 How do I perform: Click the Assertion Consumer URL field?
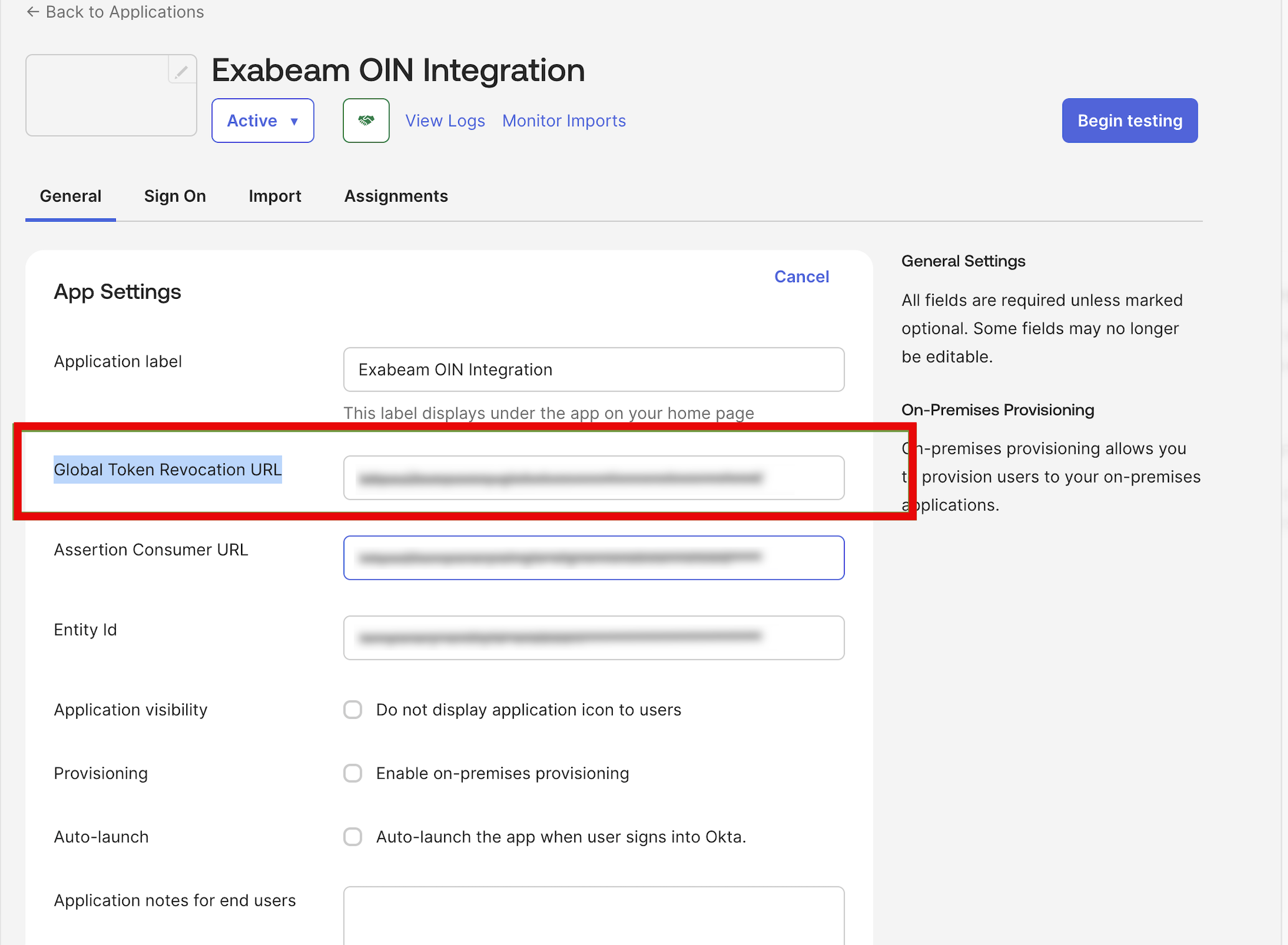coord(593,557)
